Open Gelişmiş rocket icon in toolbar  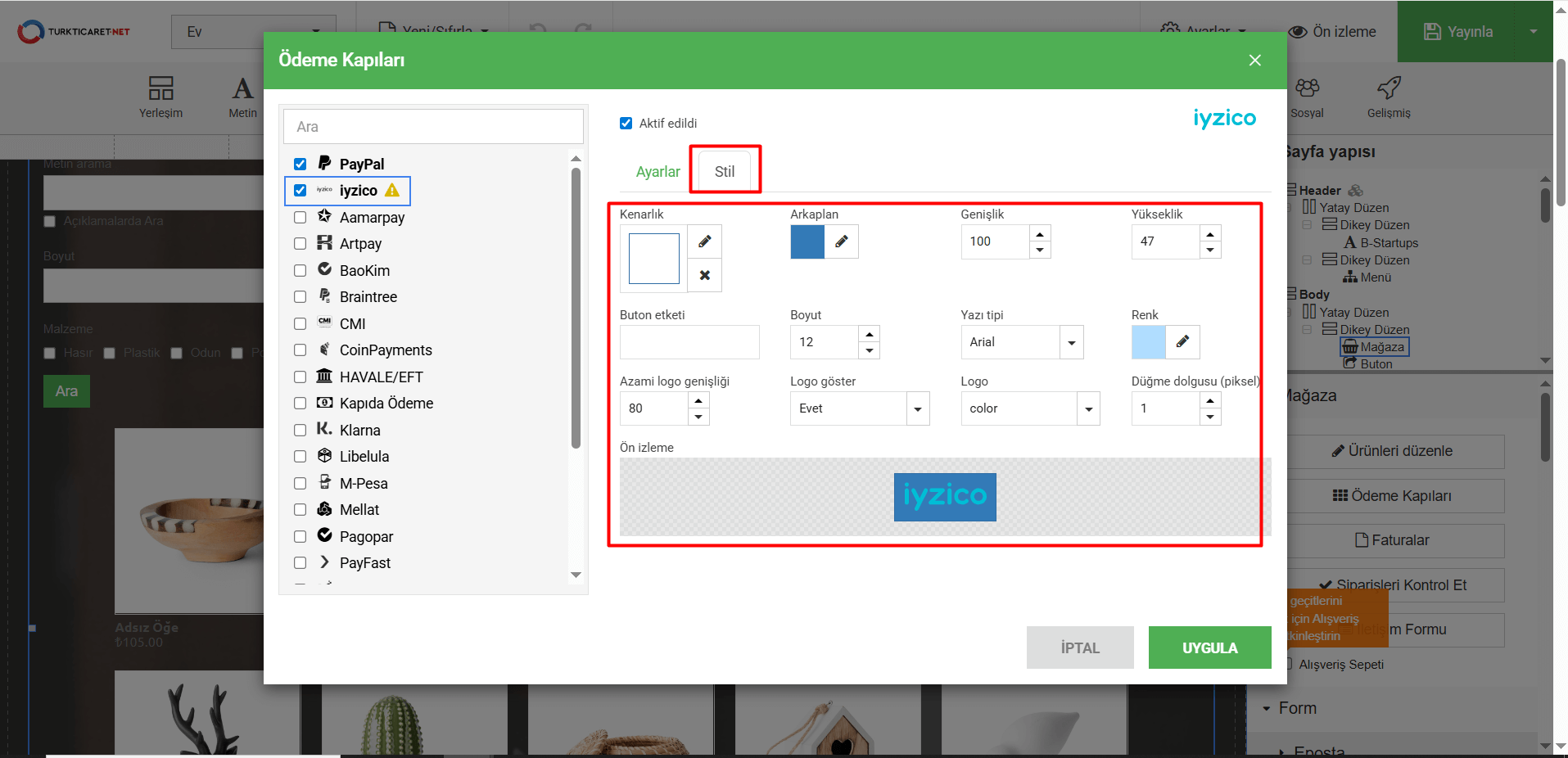(1389, 88)
